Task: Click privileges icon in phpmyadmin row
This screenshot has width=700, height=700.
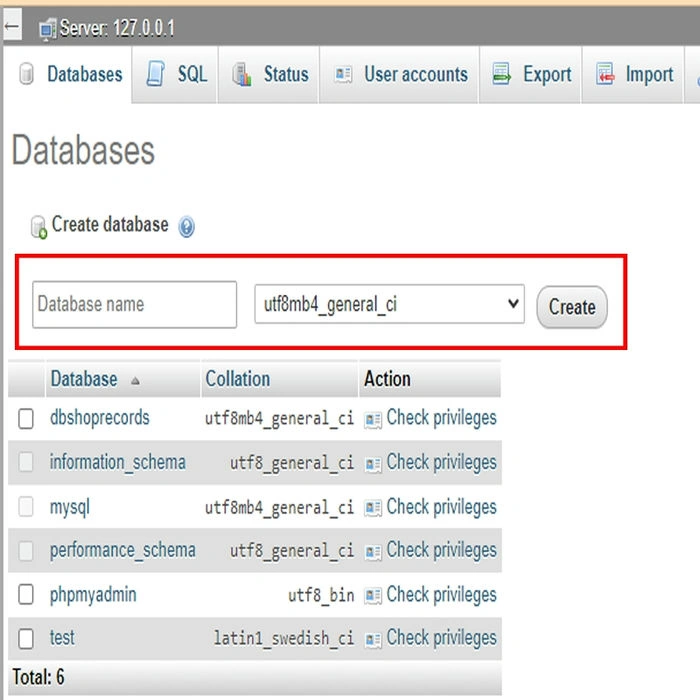Action: (x=373, y=596)
